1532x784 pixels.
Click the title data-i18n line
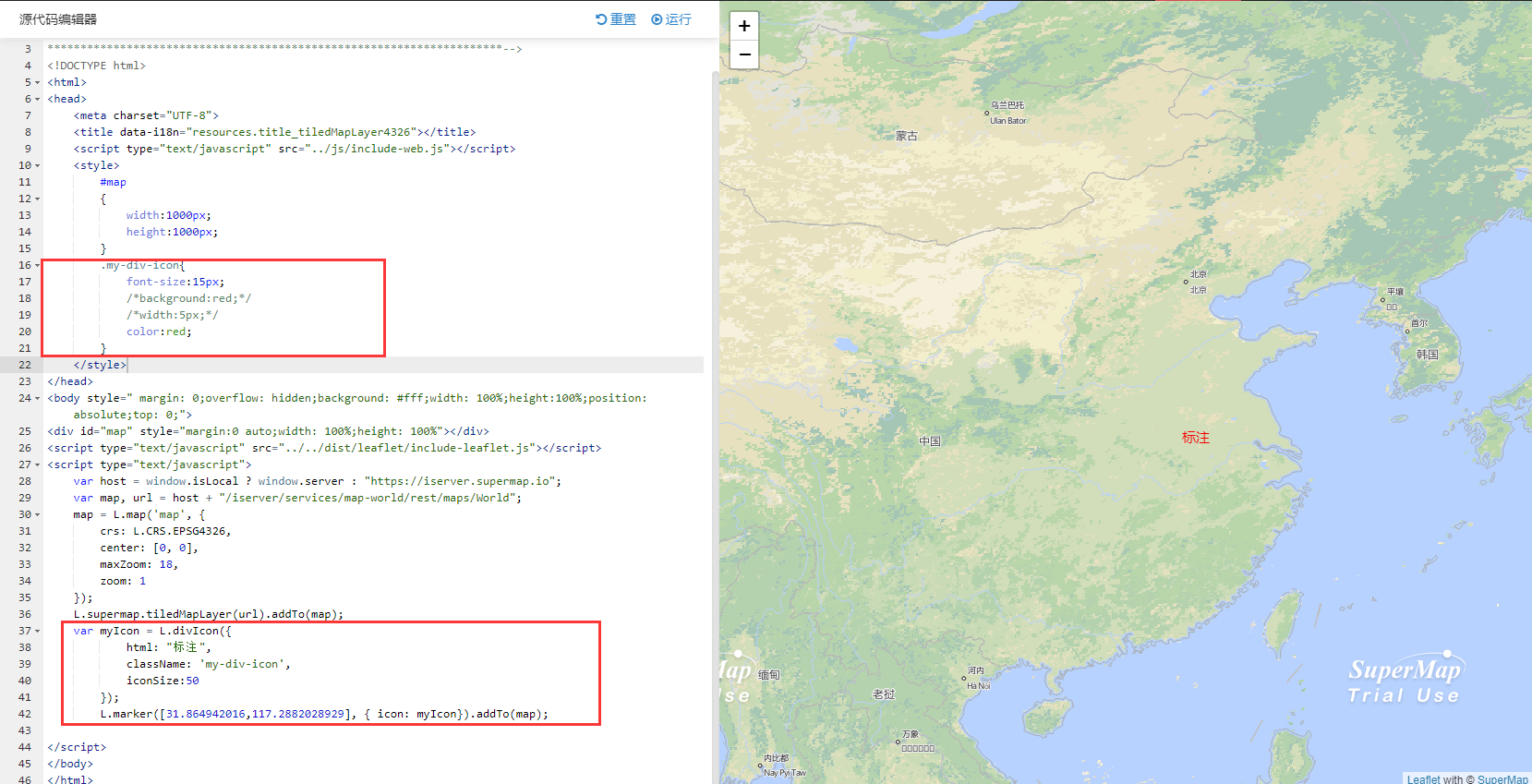tap(274, 132)
